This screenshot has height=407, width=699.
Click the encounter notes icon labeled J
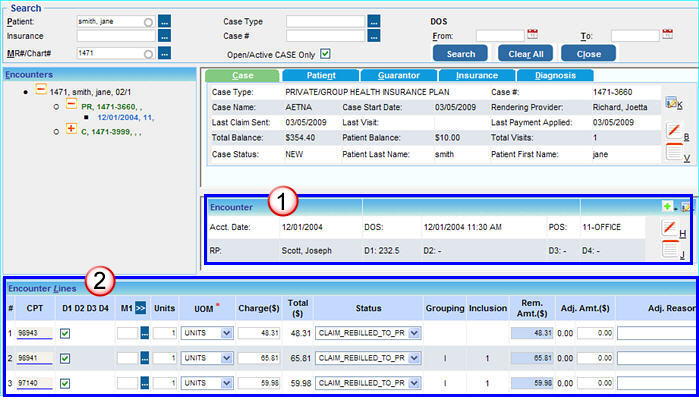click(x=670, y=249)
